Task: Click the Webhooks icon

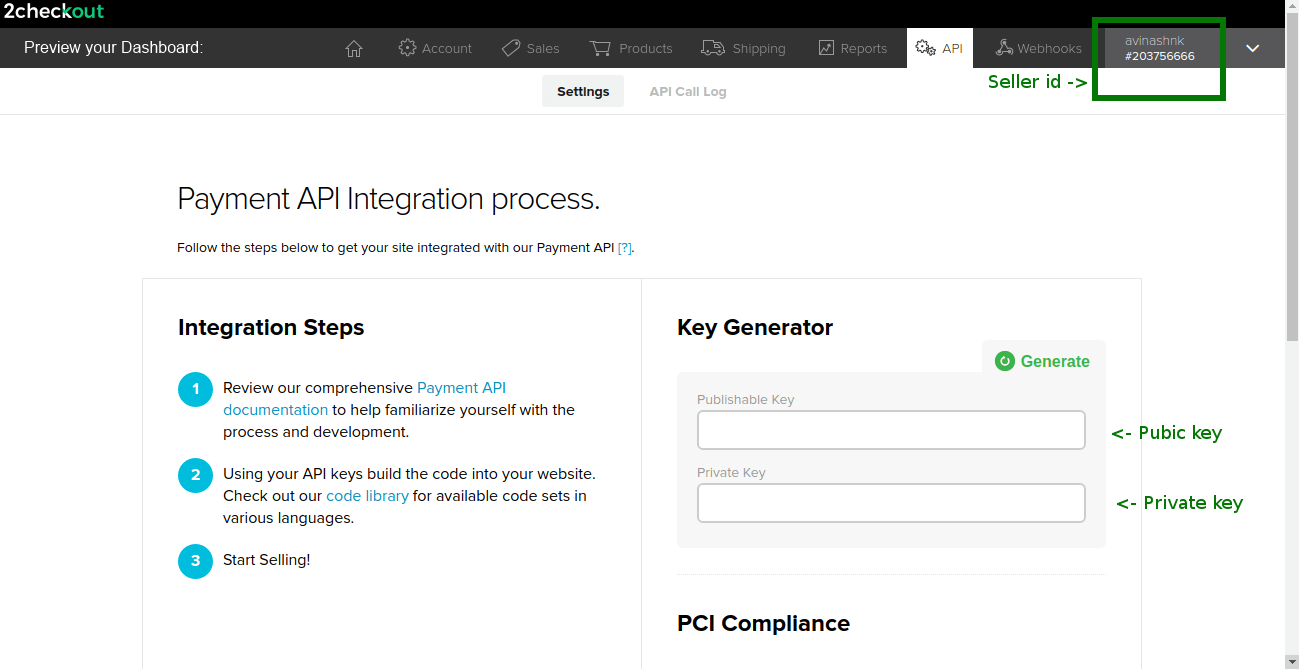Action: click(1005, 48)
